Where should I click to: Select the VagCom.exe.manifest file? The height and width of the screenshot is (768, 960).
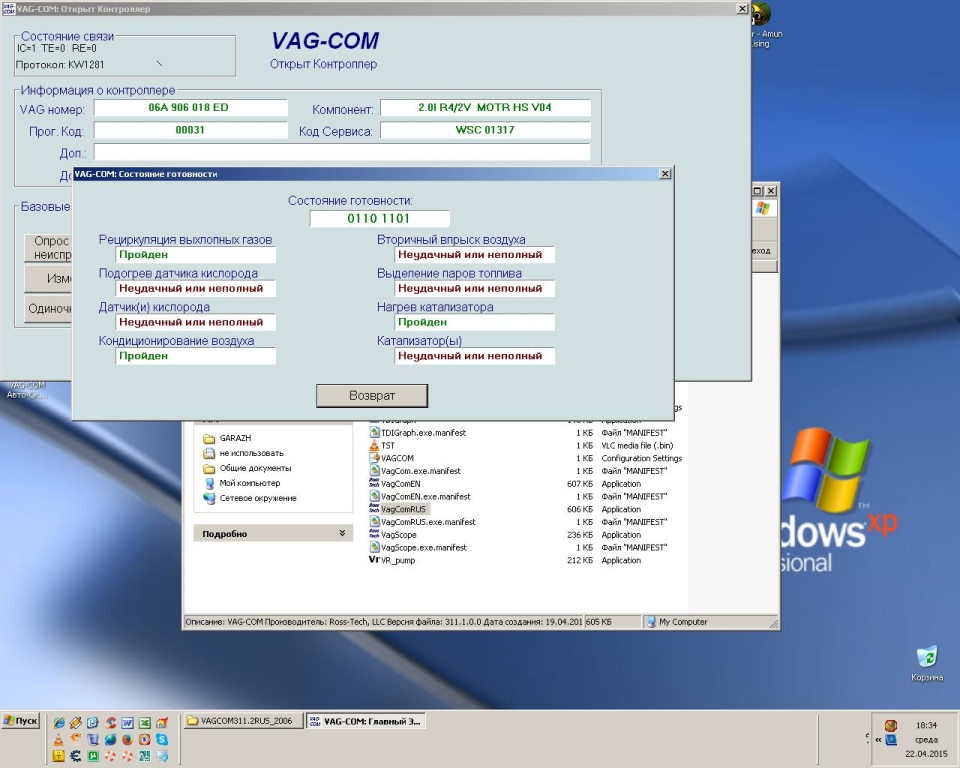click(x=415, y=471)
